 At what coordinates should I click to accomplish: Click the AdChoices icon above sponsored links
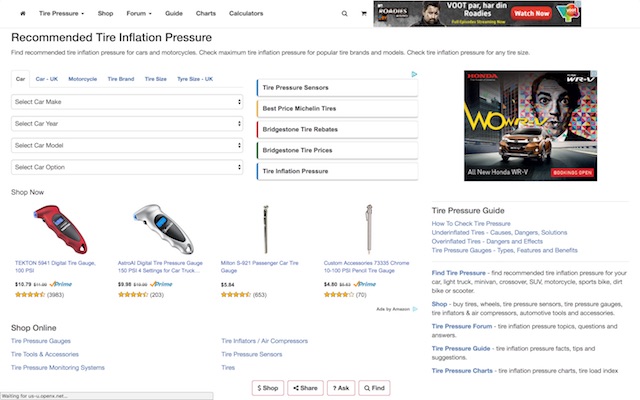tap(414, 74)
